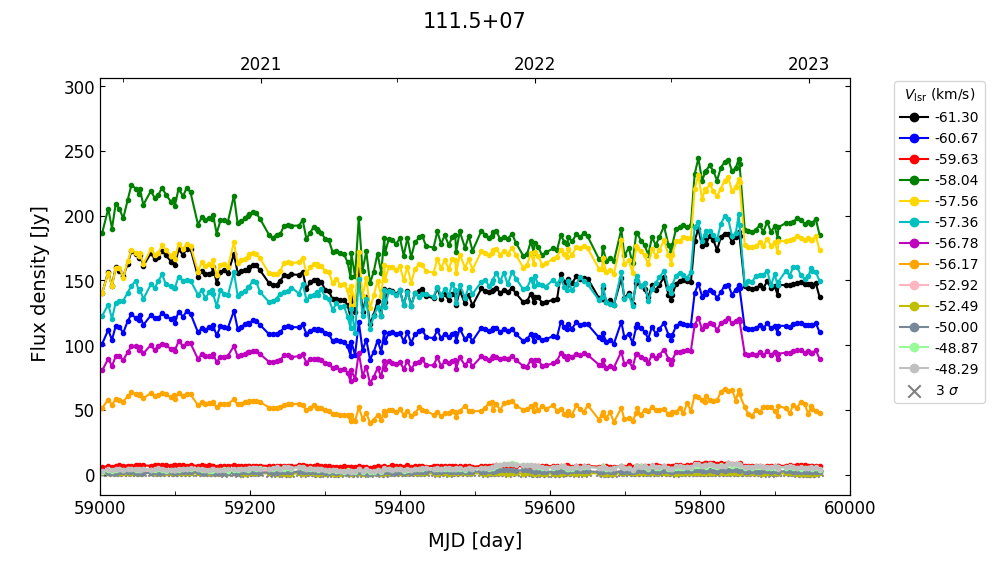Click the 'MJD [day]' x-axis label

pyautogui.click(x=474, y=541)
